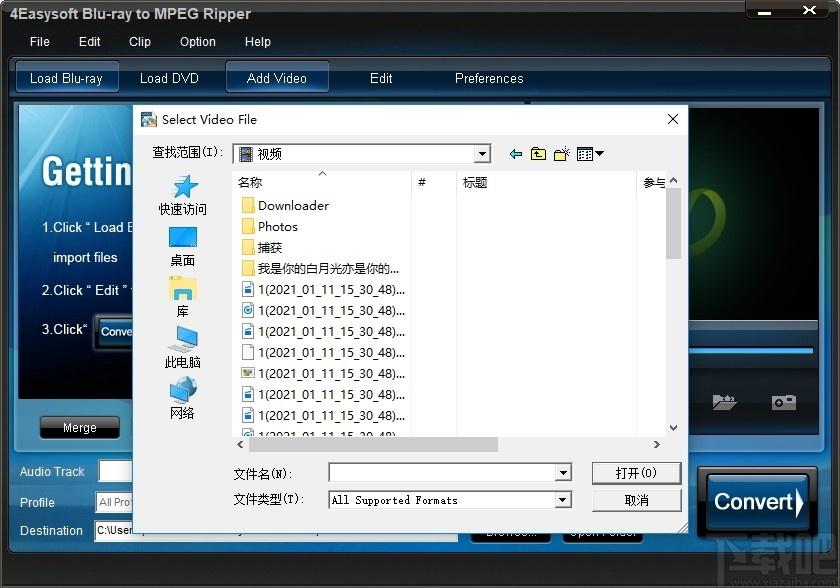
Task: Open the Profile dropdown in main window
Action: pos(114,502)
